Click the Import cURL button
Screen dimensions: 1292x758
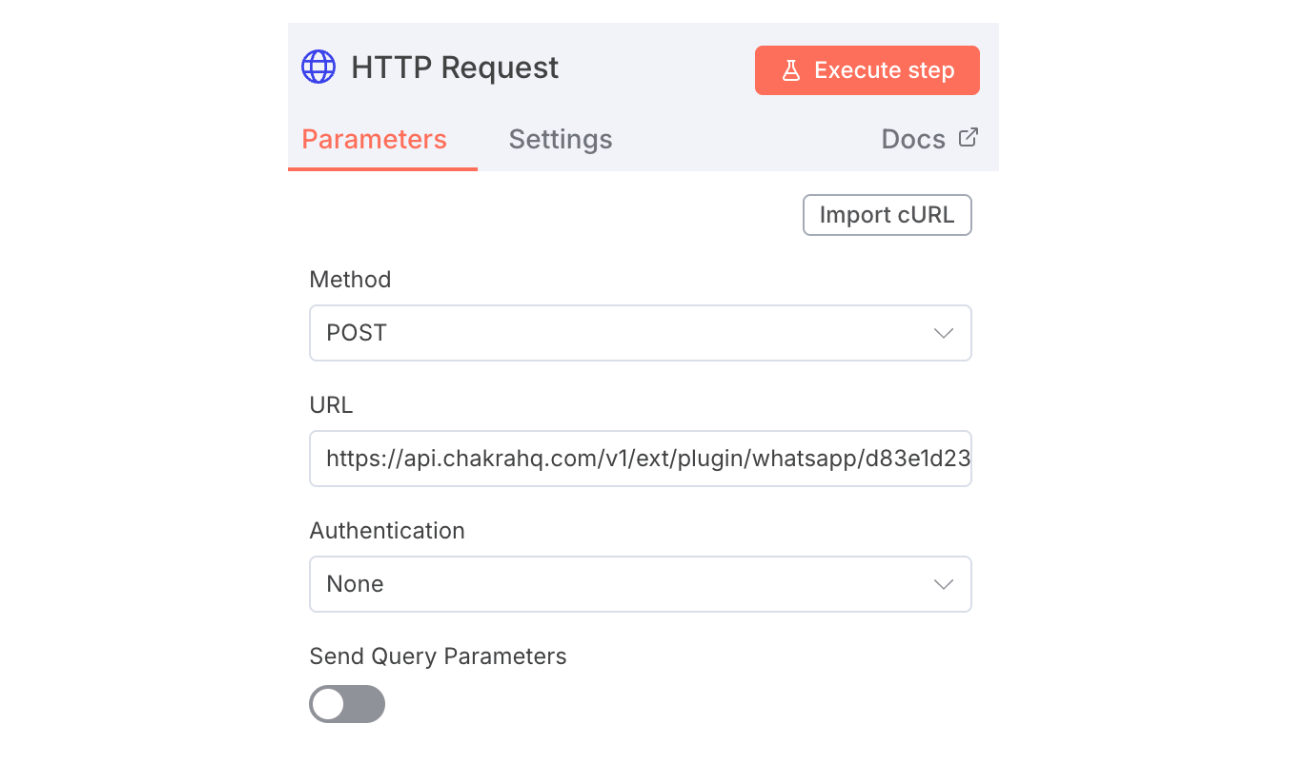[887, 215]
